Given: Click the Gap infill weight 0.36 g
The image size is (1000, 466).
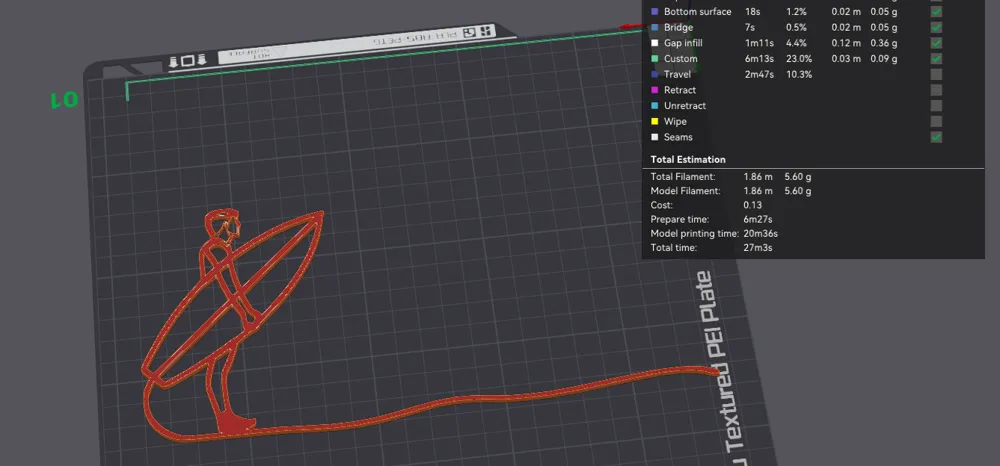Looking at the screenshot, I should coord(883,43).
